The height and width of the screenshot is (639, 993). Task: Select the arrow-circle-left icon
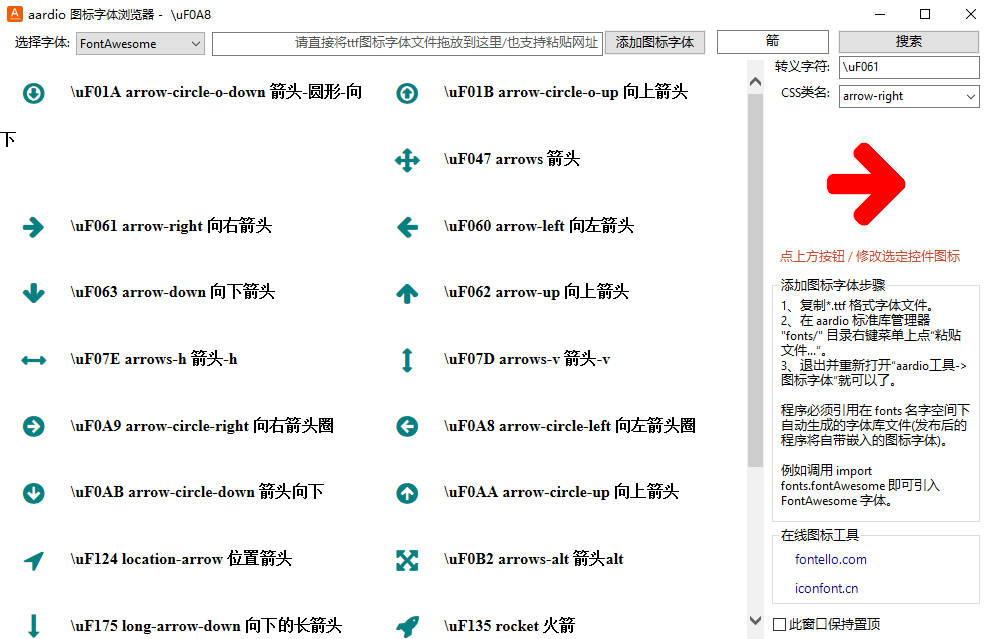pyautogui.click(x=407, y=427)
